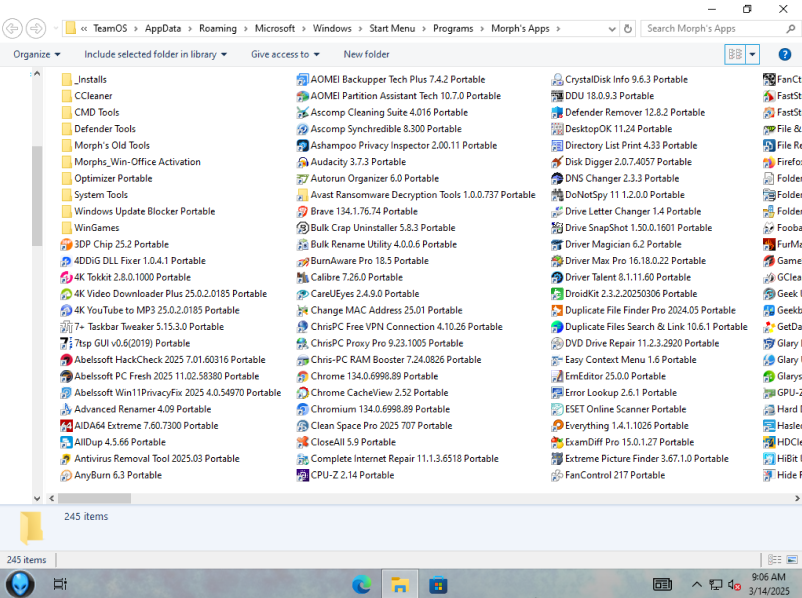Click Roaming in the address breadcrumb
Viewport: 802px width, 598px height.
click(218, 29)
